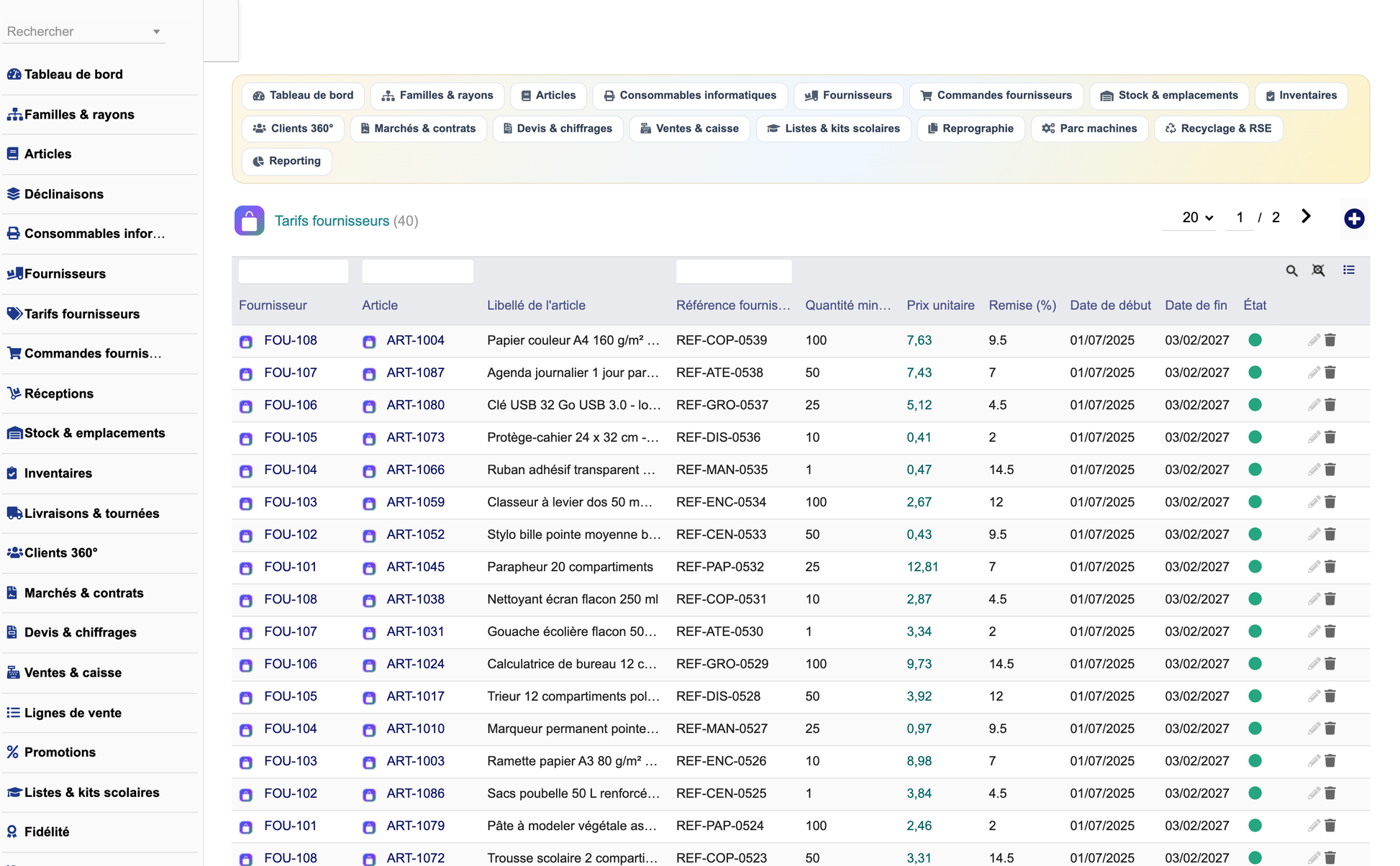Open the Stock & emplacements top tab
Viewport: 1400px width, 866px height.
1169,96
